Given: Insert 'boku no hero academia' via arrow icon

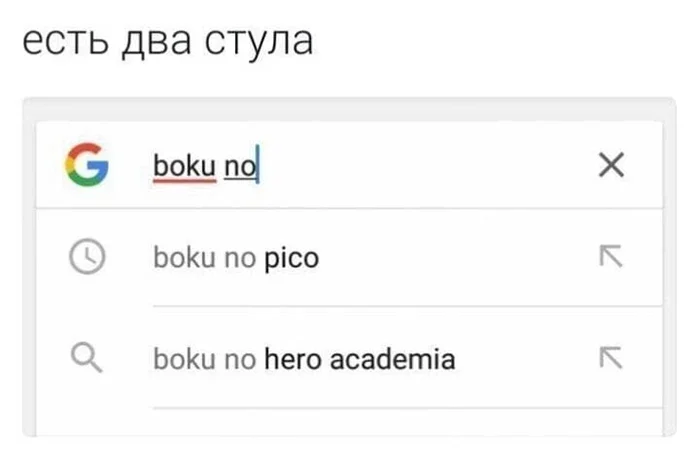Looking at the screenshot, I should 609,357.
